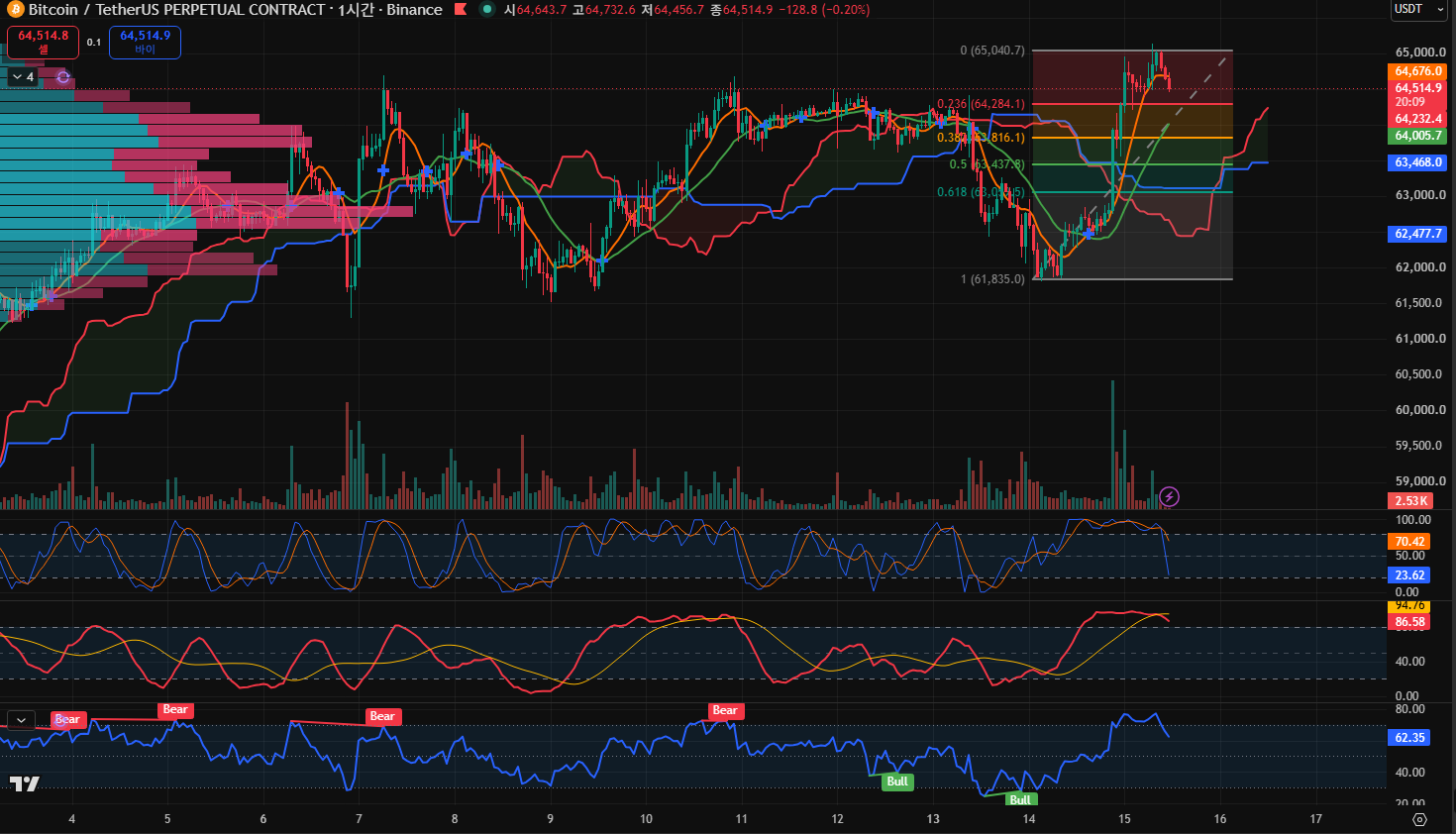Click the Bull label near date 14
This screenshot has width=1456, height=834.
pos(1020,799)
